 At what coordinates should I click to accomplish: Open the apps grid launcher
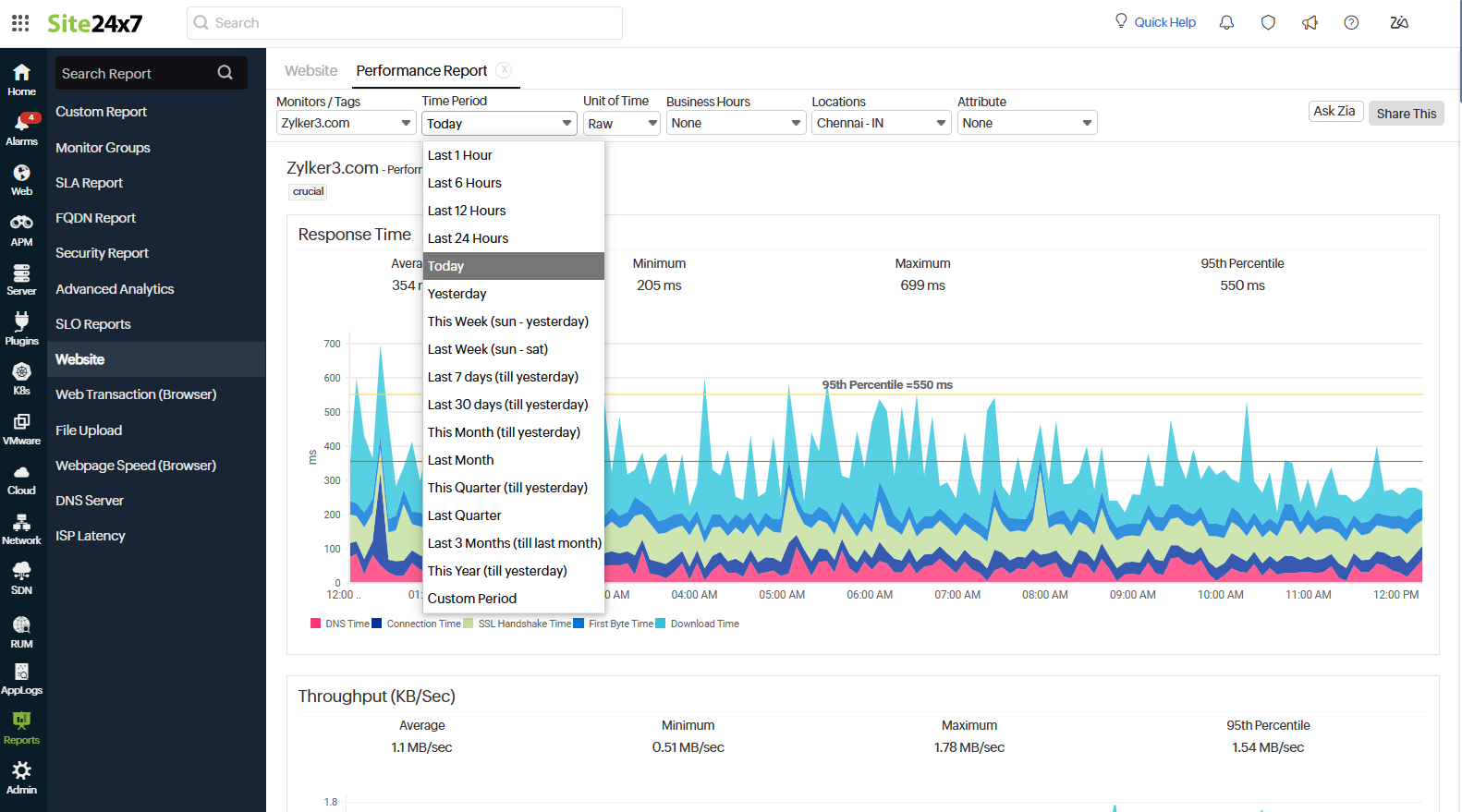20,23
